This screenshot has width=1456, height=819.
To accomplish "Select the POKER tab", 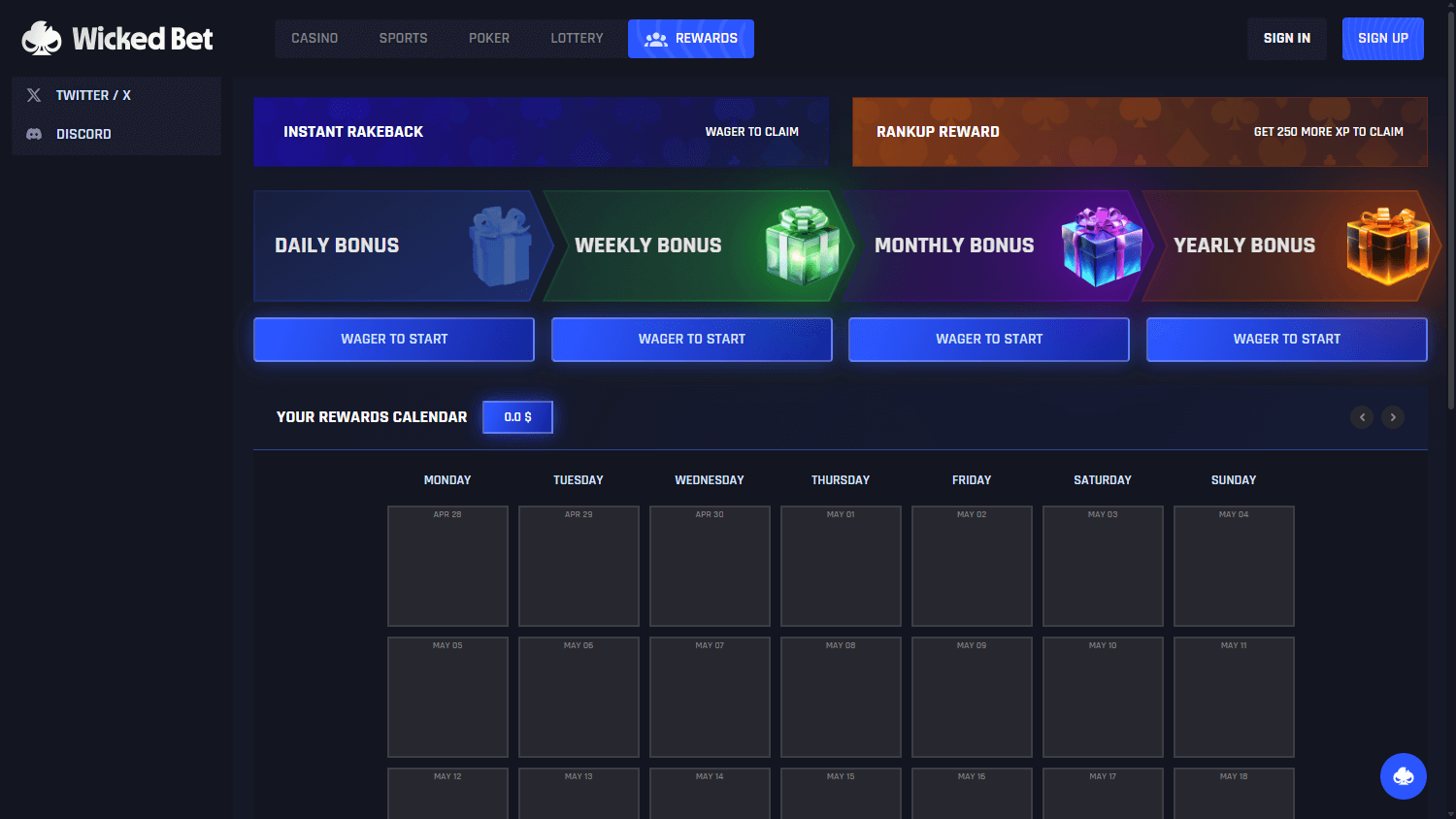I will click(489, 38).
